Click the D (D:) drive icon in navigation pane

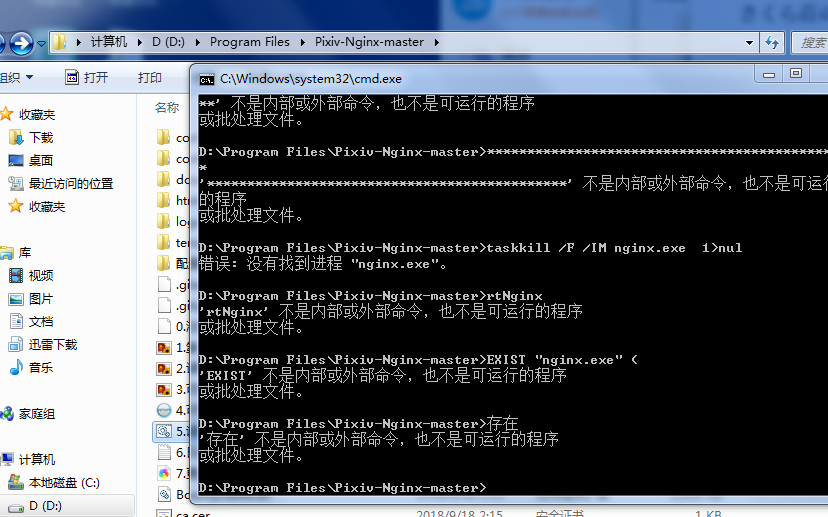[x=16, y=508]
